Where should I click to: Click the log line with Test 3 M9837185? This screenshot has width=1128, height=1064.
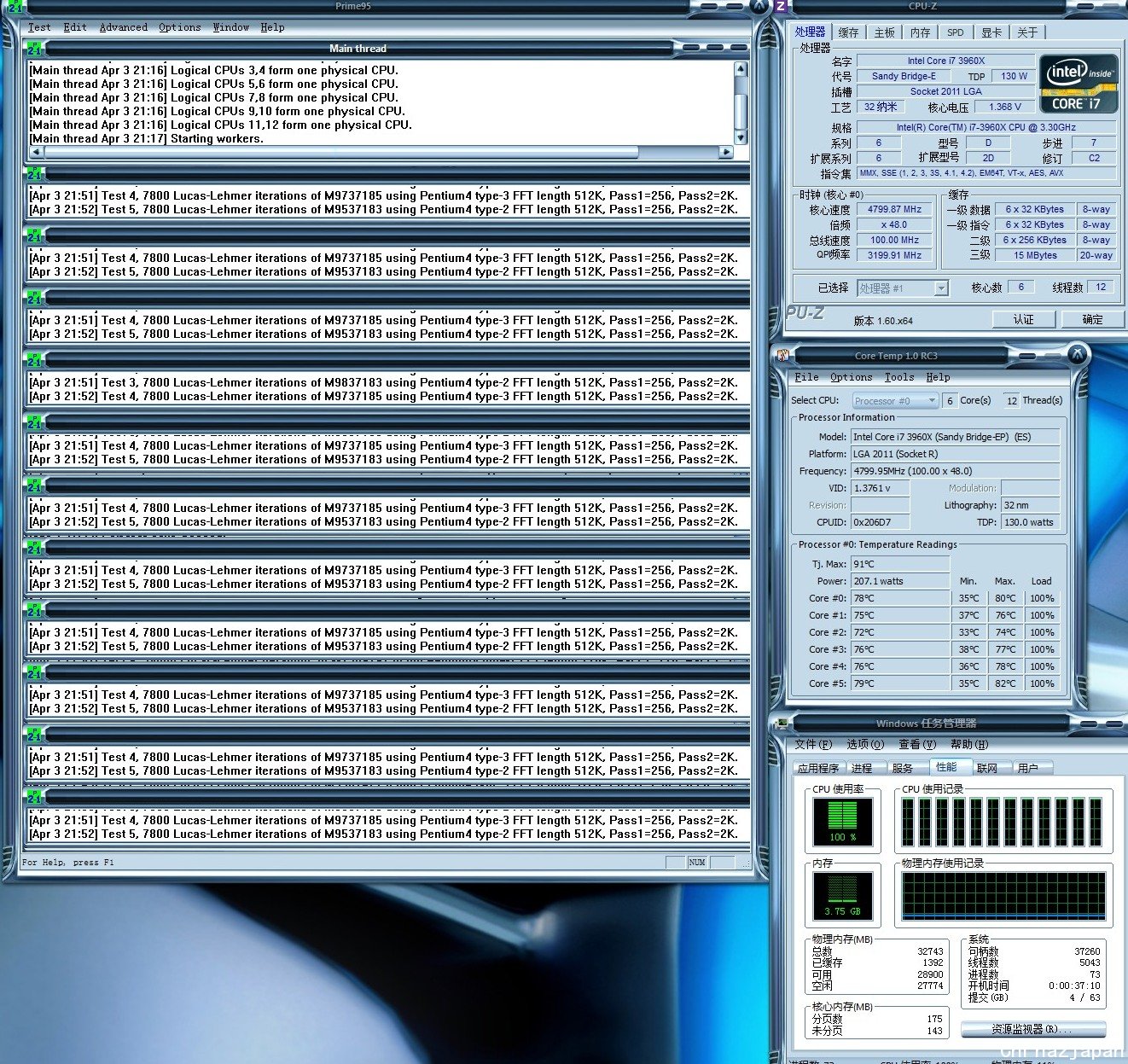(383, 382)
